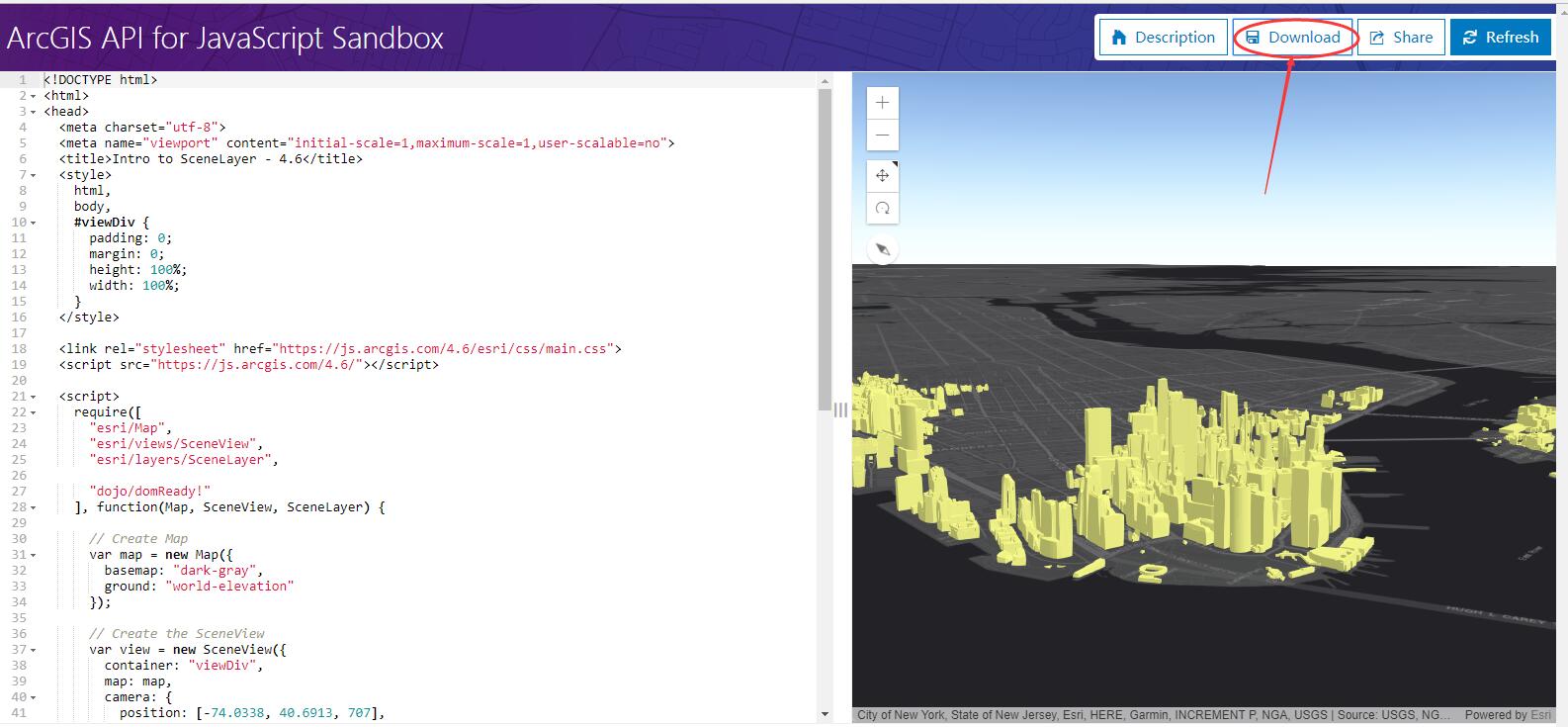
Task: Click the refresh arrows icon
Action: click(x=1470, y=38)
